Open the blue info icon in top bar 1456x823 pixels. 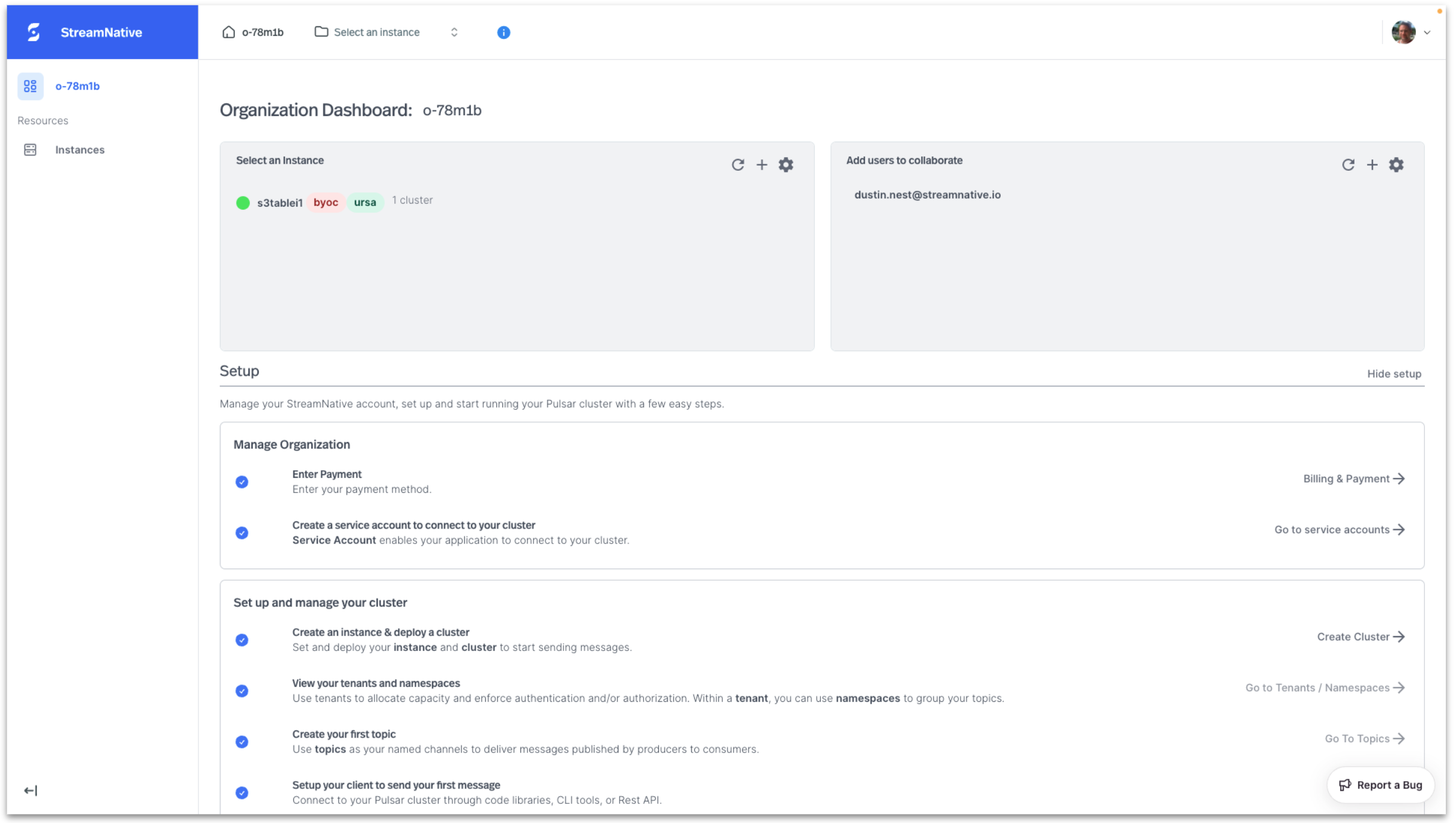[x=503, y=32]
